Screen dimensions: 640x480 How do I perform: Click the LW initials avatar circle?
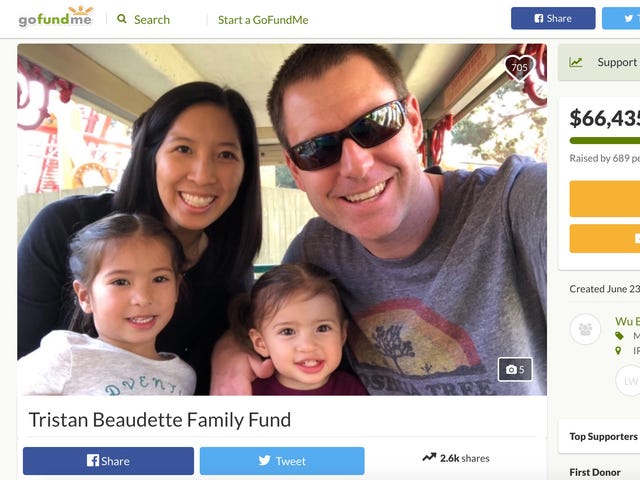pyautogui.click(x=628, y=381)
